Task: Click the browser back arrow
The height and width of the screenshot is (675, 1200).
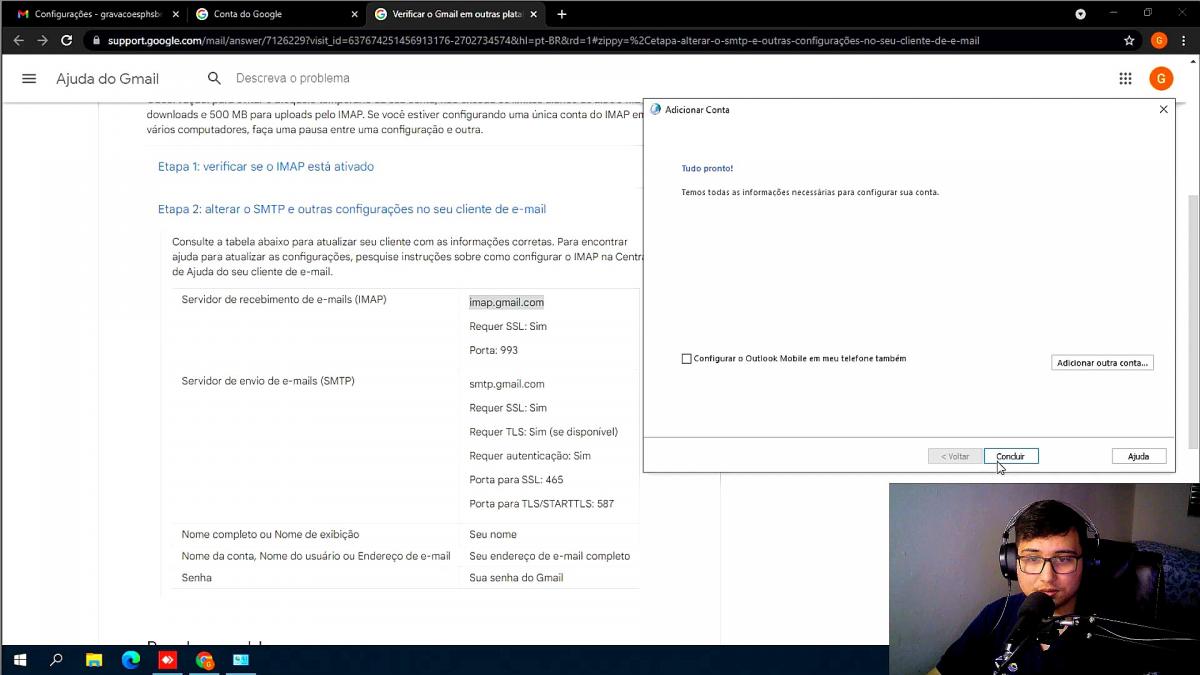Action: click(x=18, y=41)
